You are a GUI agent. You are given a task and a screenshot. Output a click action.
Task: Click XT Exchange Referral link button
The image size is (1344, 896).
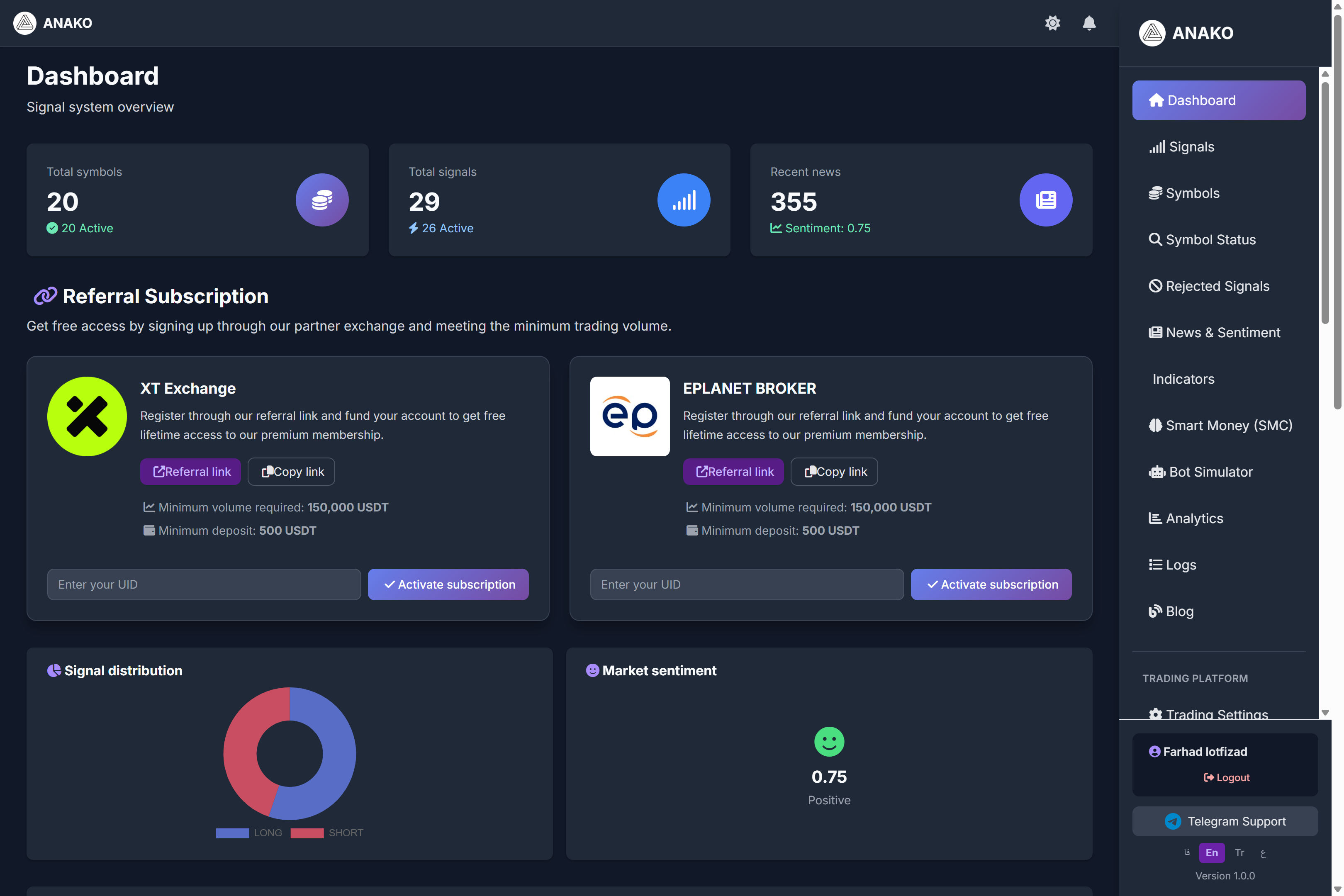click(x=190, y=471)
